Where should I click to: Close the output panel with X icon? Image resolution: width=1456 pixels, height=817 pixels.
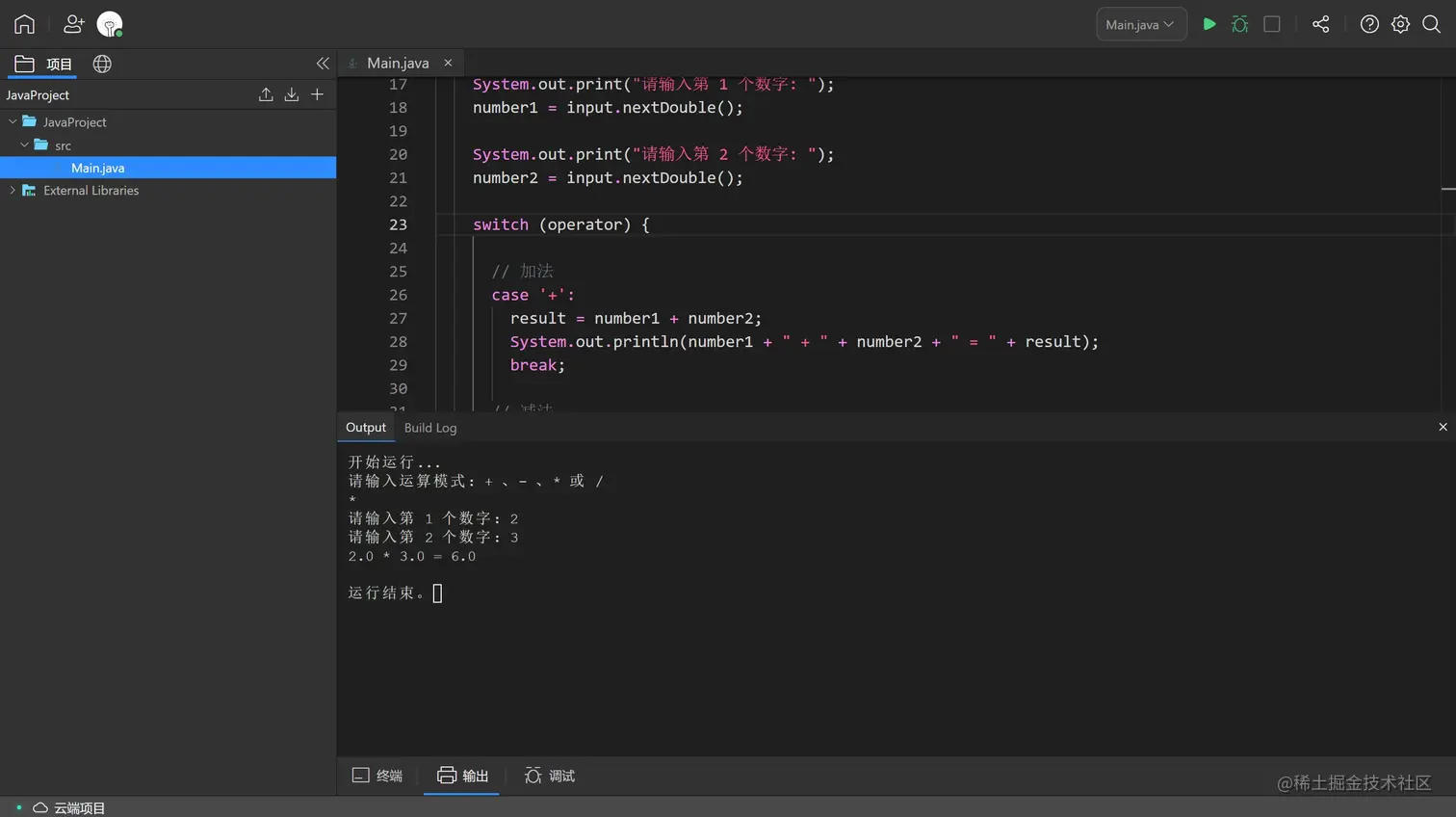1443,427
